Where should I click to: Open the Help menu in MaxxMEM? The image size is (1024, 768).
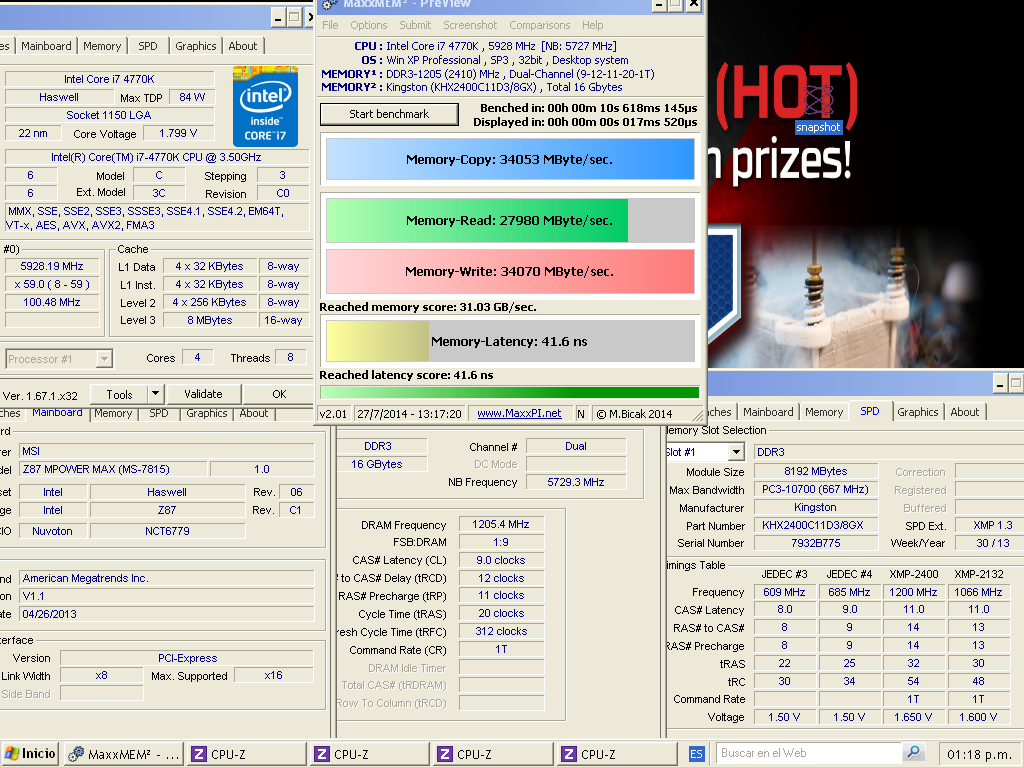(x=592, y=25)
